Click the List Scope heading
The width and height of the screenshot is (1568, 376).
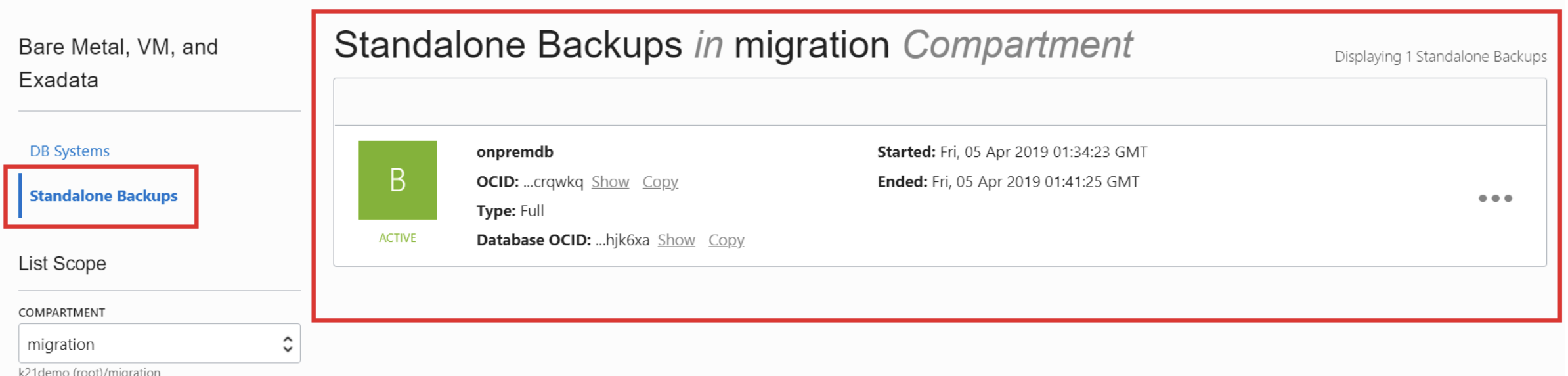62,264
